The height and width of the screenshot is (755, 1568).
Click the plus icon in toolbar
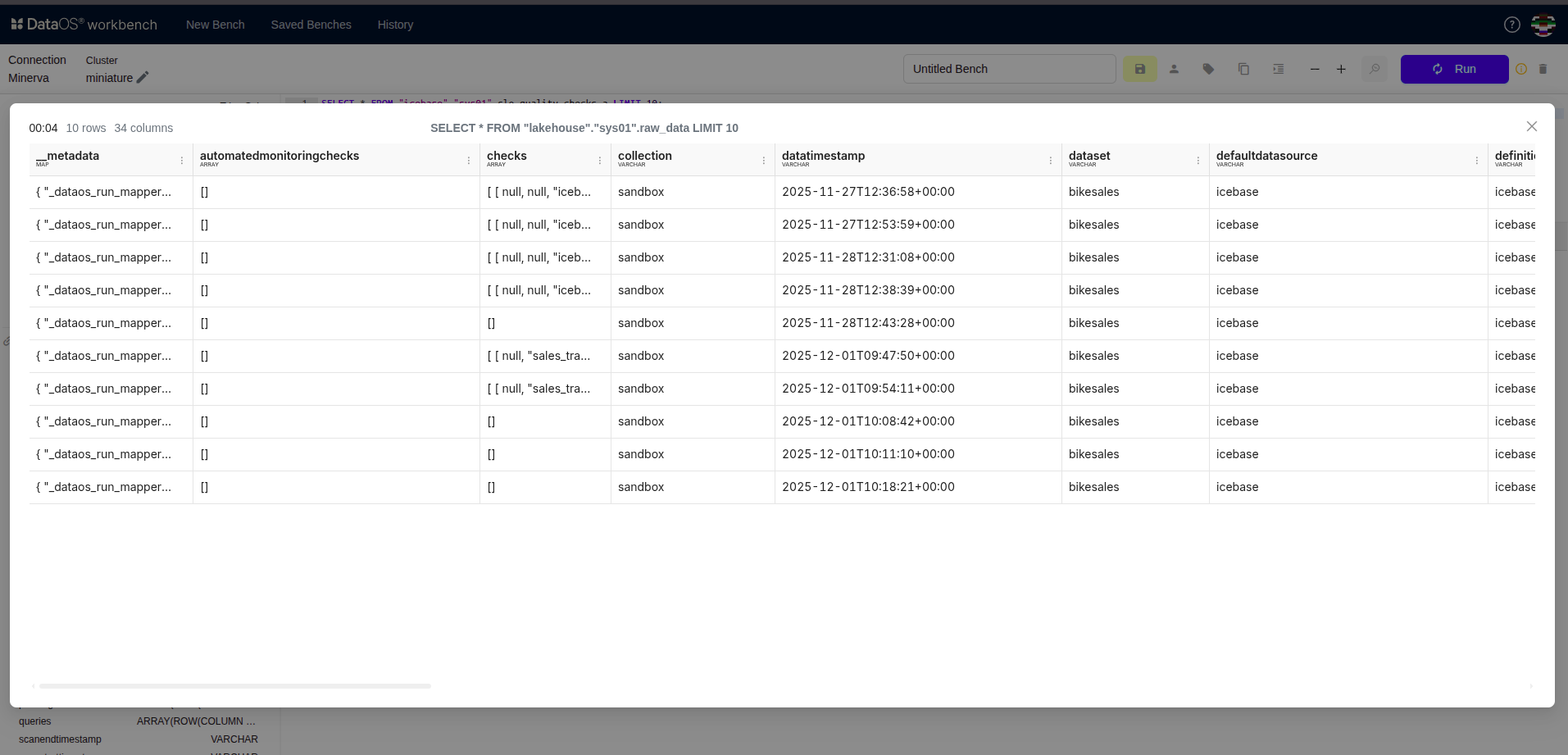point(1341,69)
